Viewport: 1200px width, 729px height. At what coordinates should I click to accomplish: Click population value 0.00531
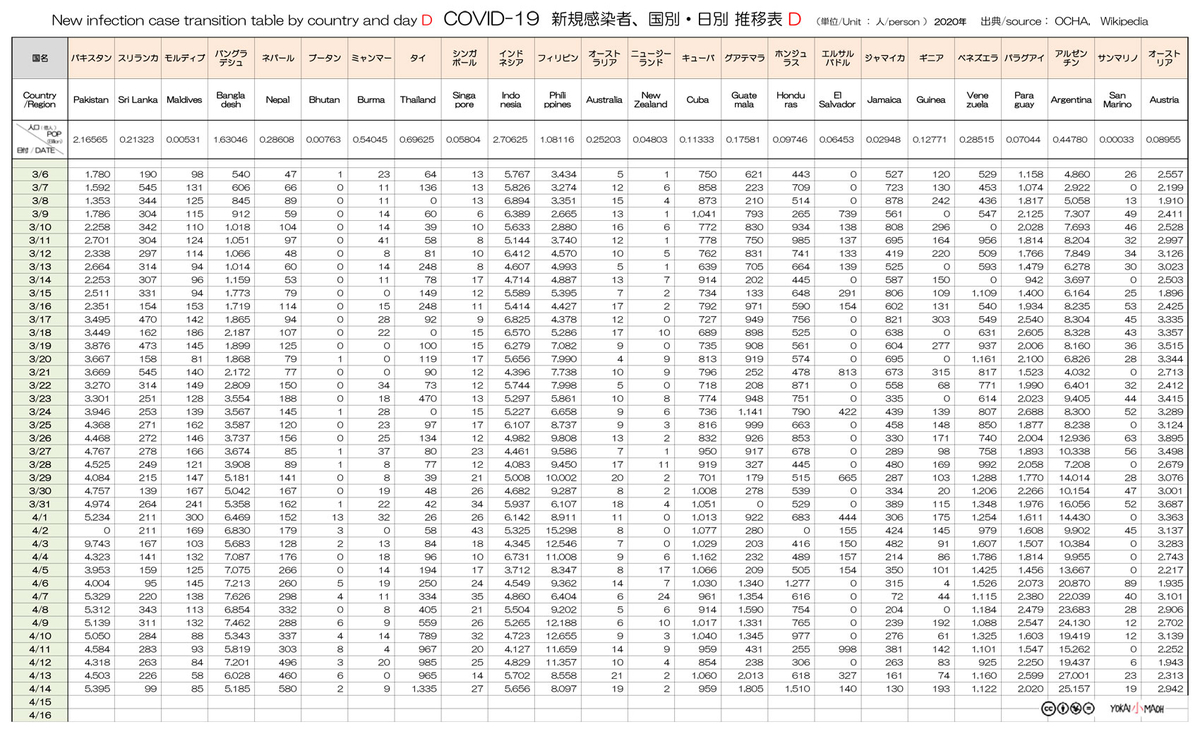[x=183, y=138]
